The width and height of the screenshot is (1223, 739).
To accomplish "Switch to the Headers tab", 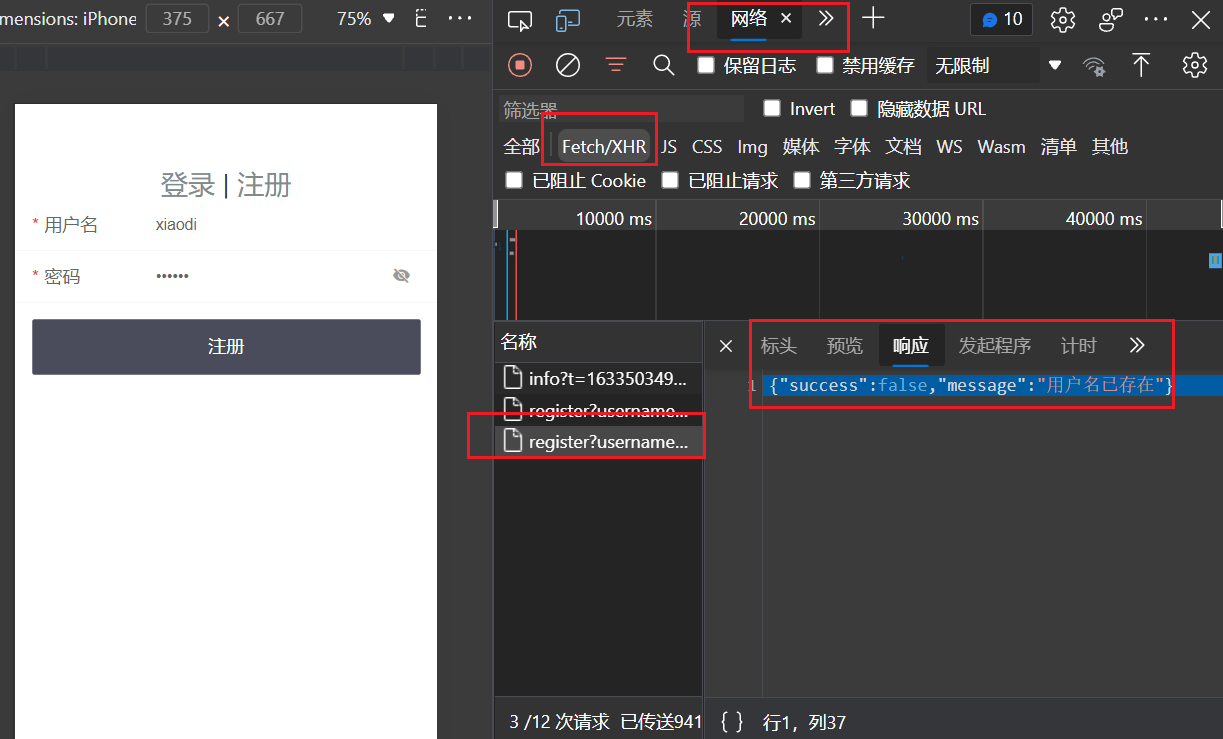I will coord(779,346).
